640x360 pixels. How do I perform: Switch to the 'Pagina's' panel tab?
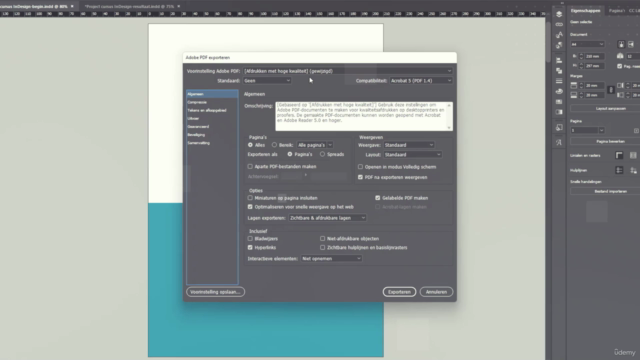(617, 11)
